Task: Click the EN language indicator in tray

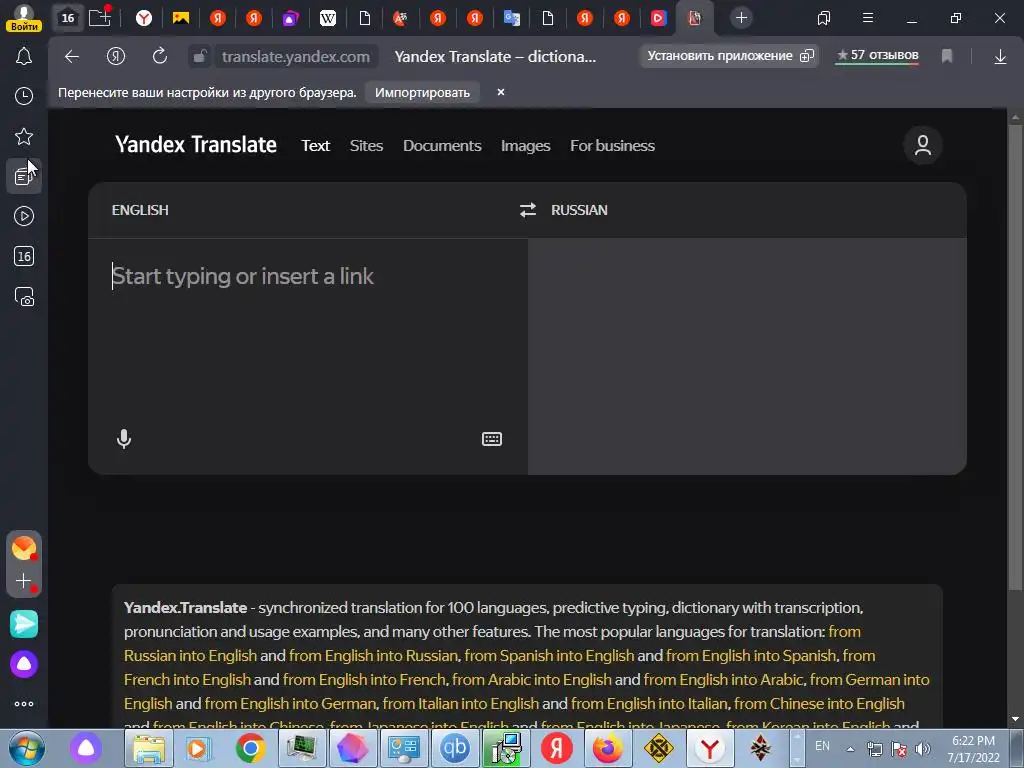Action: pyautogui.click(x=822, y=746)
